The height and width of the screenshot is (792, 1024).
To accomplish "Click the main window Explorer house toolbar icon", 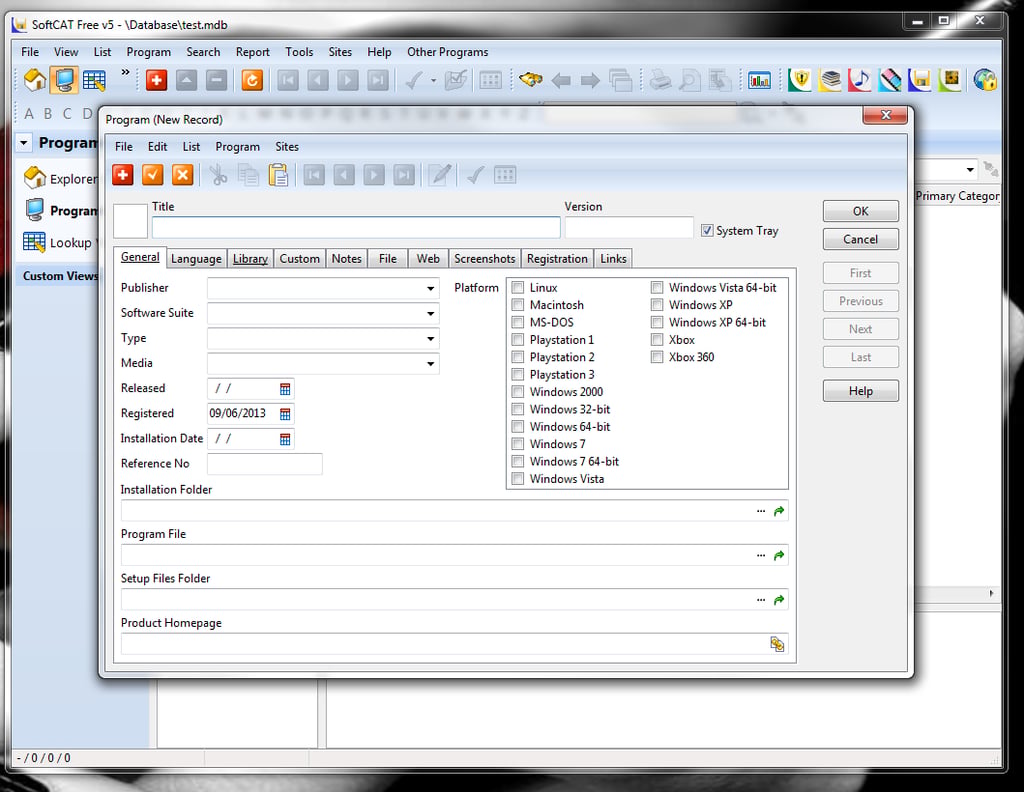I will (35, 80).
